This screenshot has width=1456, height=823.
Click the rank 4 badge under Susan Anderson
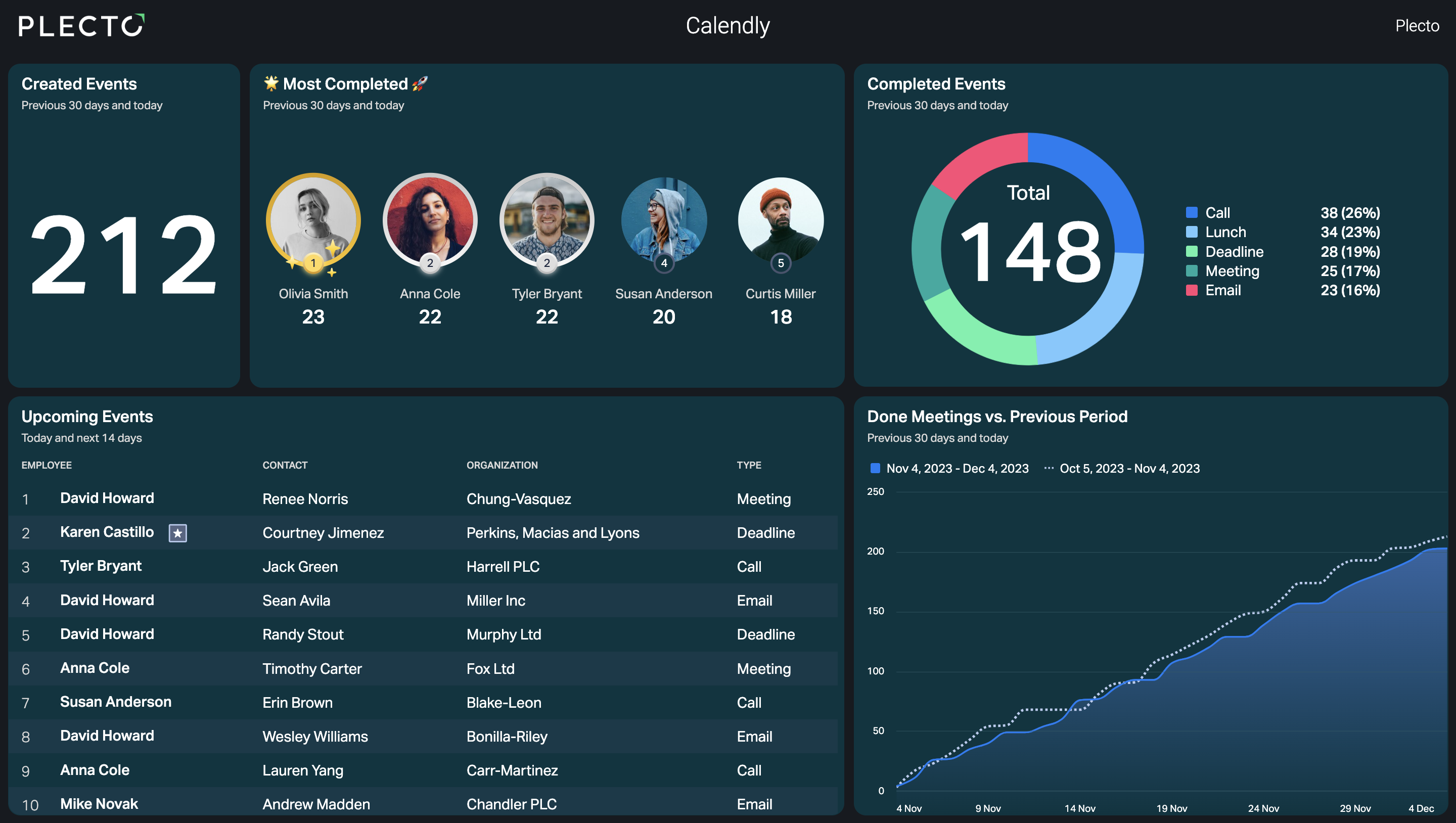point(664,263)
